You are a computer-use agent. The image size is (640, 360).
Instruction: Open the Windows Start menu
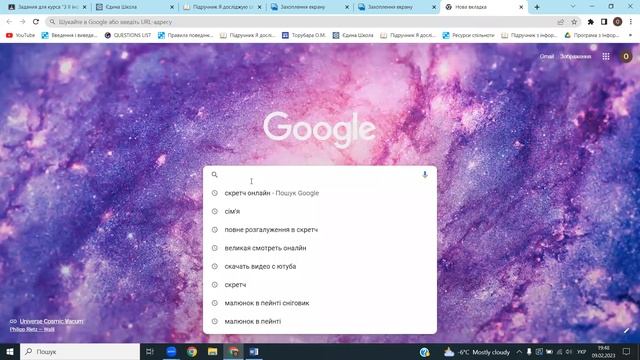pos(10,351)
